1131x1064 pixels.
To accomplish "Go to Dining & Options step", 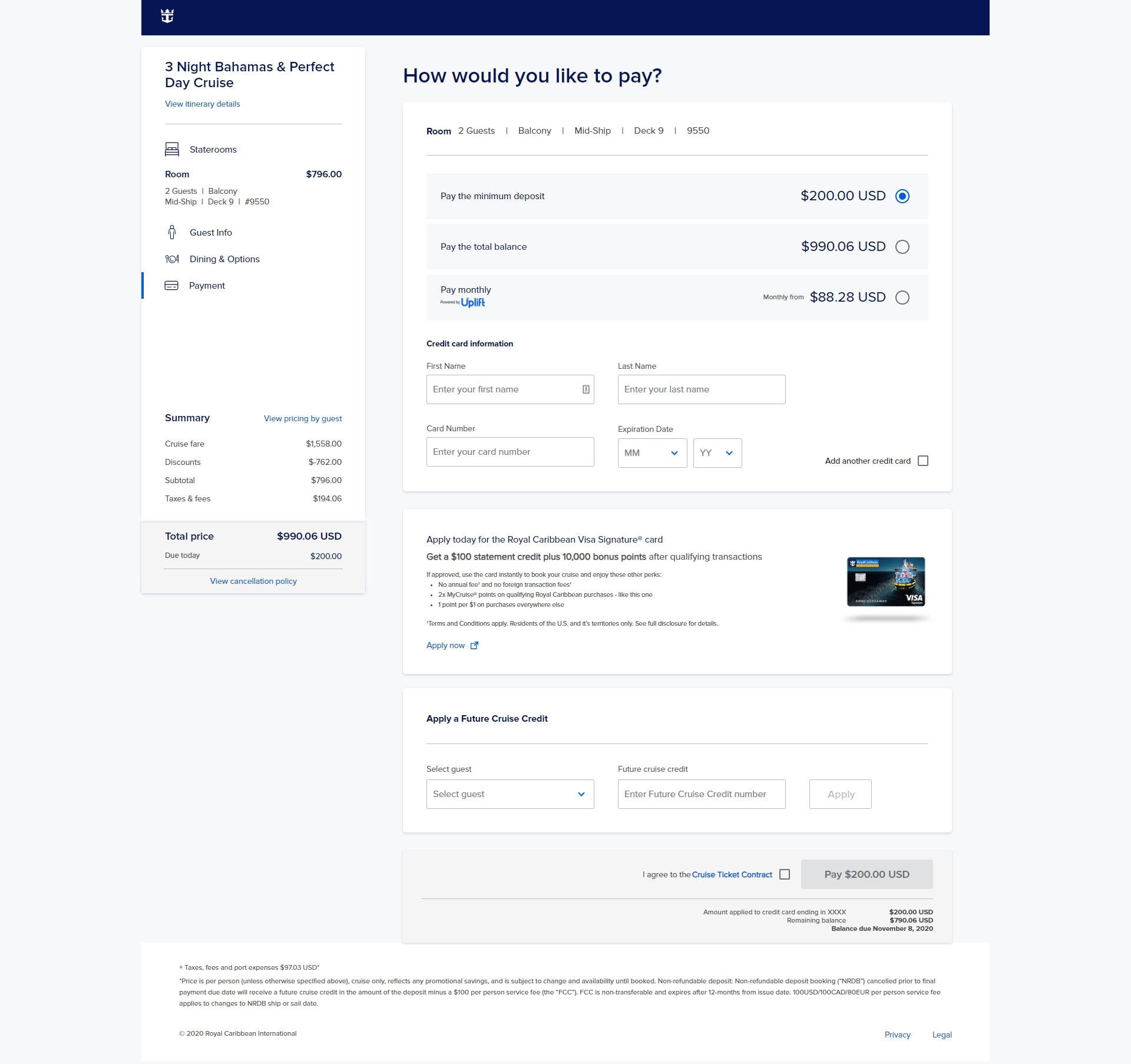I will coord(224,259).
